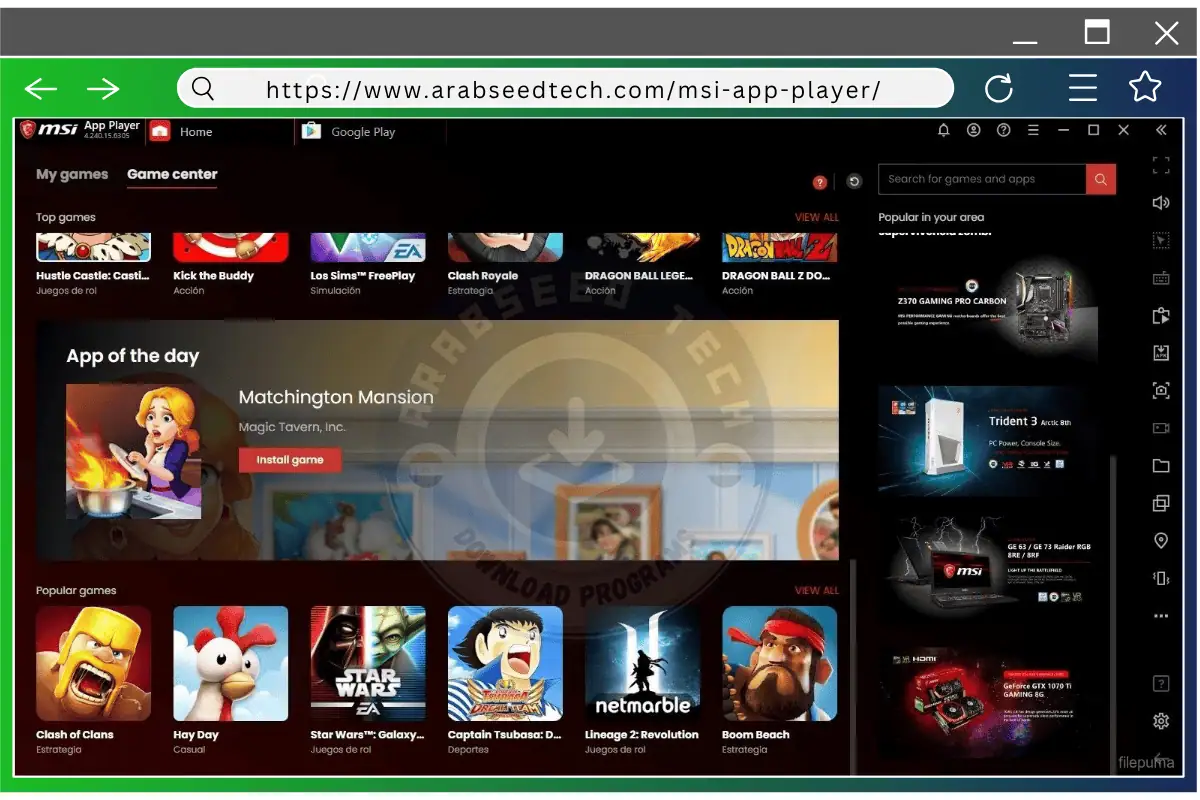
Task: Switch to the My games tab
Action: coord(71,175)
